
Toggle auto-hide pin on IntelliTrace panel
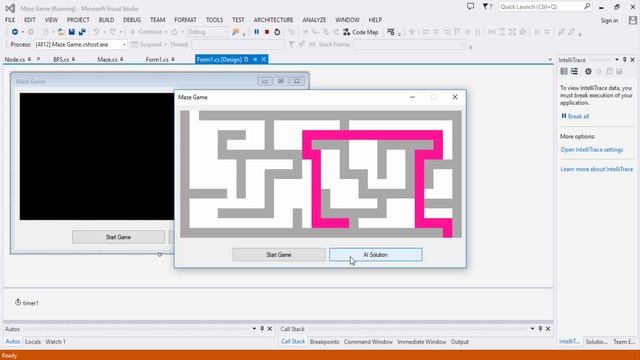[624, 60]
